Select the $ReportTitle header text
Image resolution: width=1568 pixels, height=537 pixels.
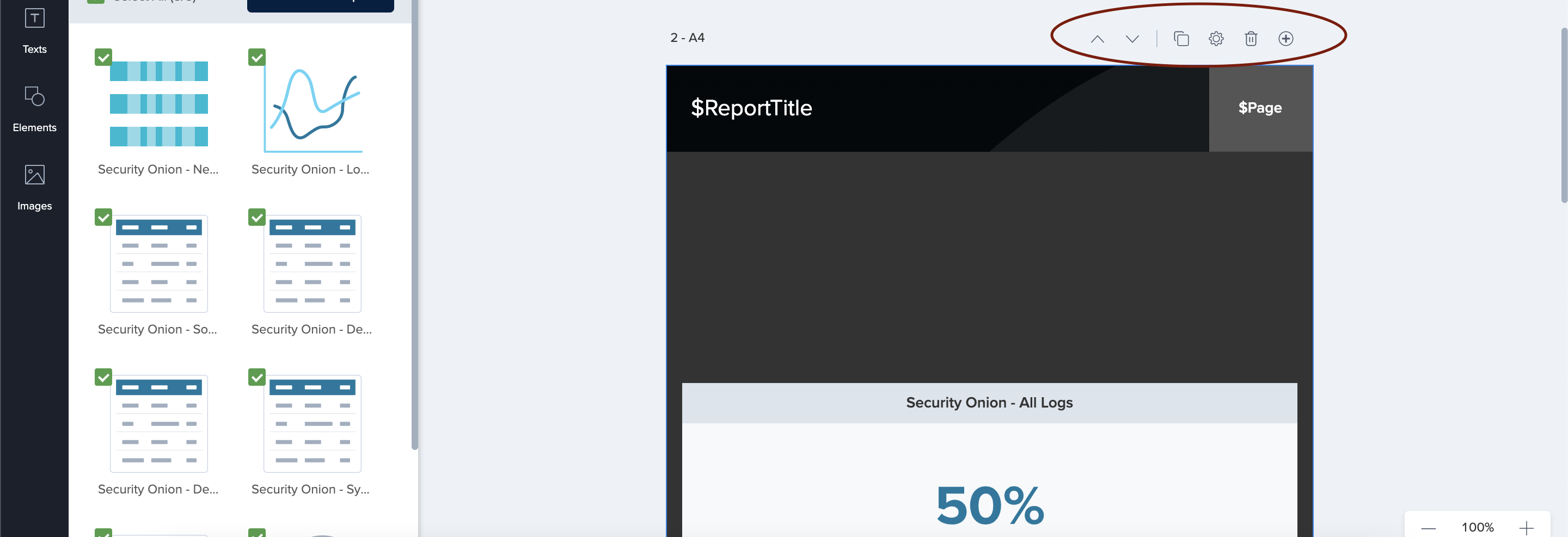(x=751, y=108)
